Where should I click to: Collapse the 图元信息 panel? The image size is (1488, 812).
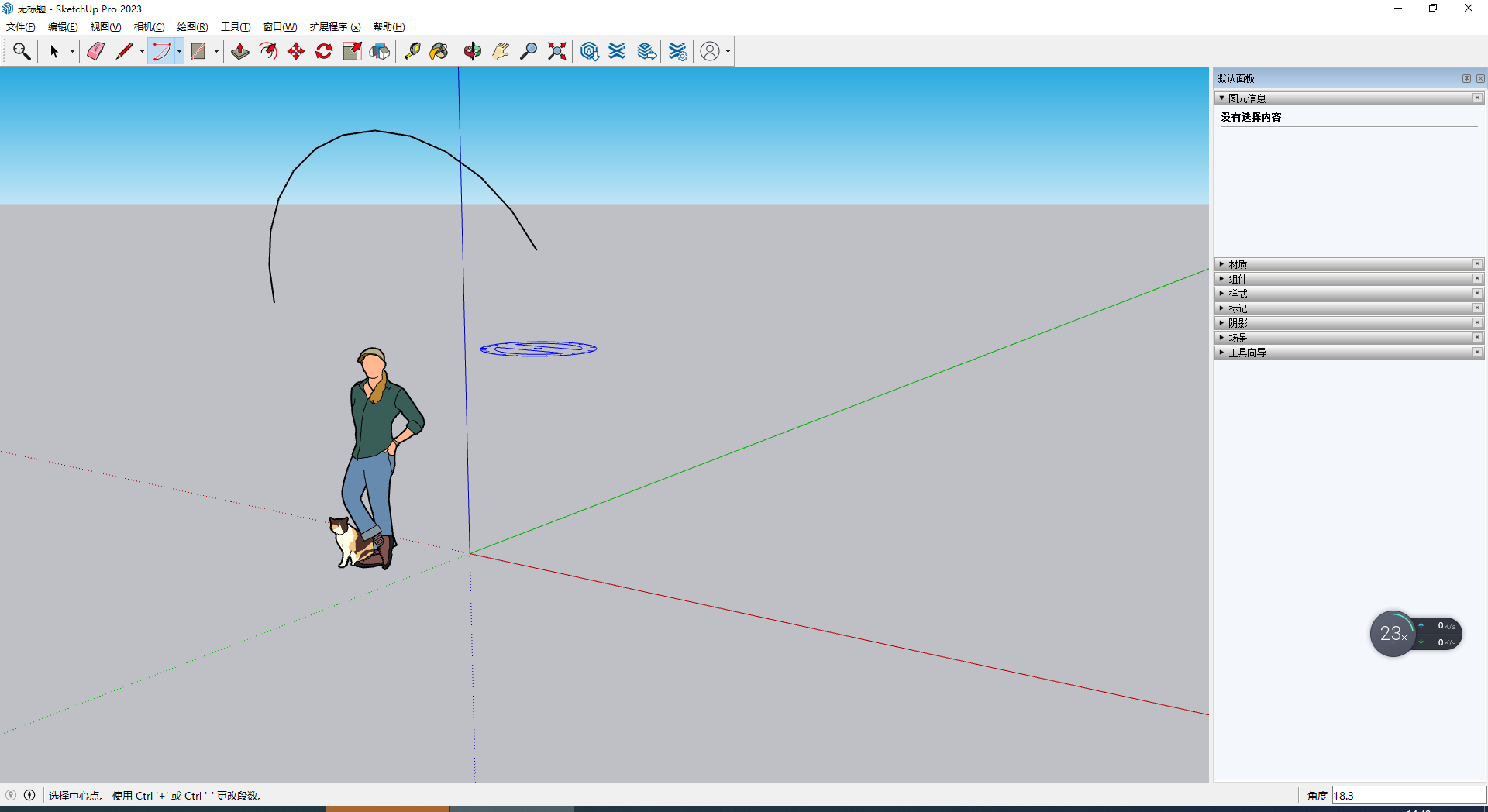pos(1246,98)
